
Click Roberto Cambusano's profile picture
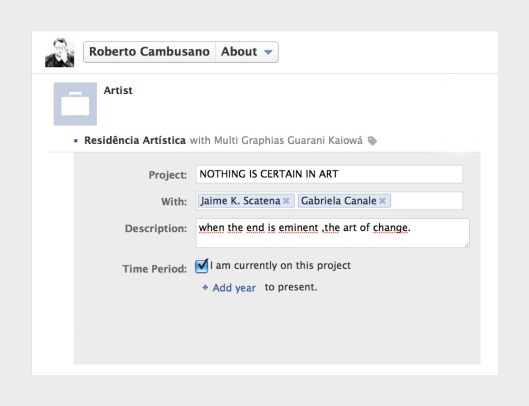[60, 52]
